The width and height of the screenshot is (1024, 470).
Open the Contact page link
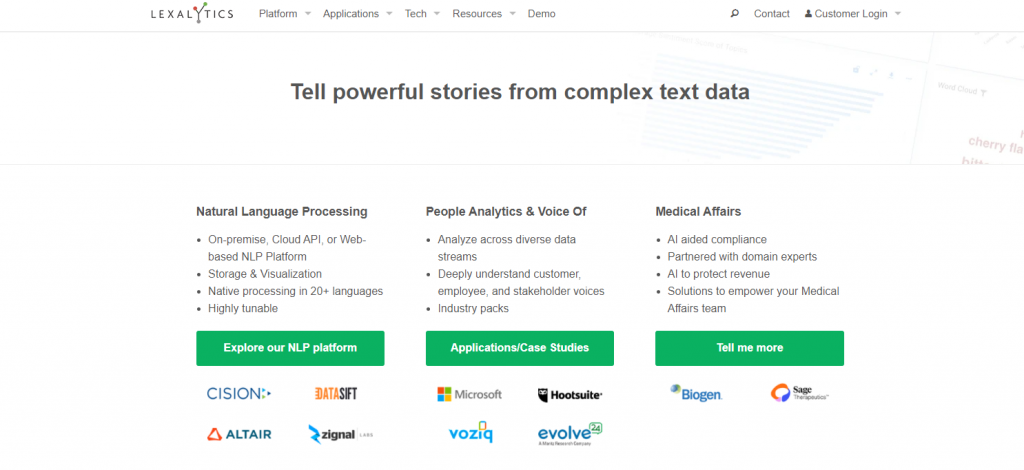click(771, 14)
